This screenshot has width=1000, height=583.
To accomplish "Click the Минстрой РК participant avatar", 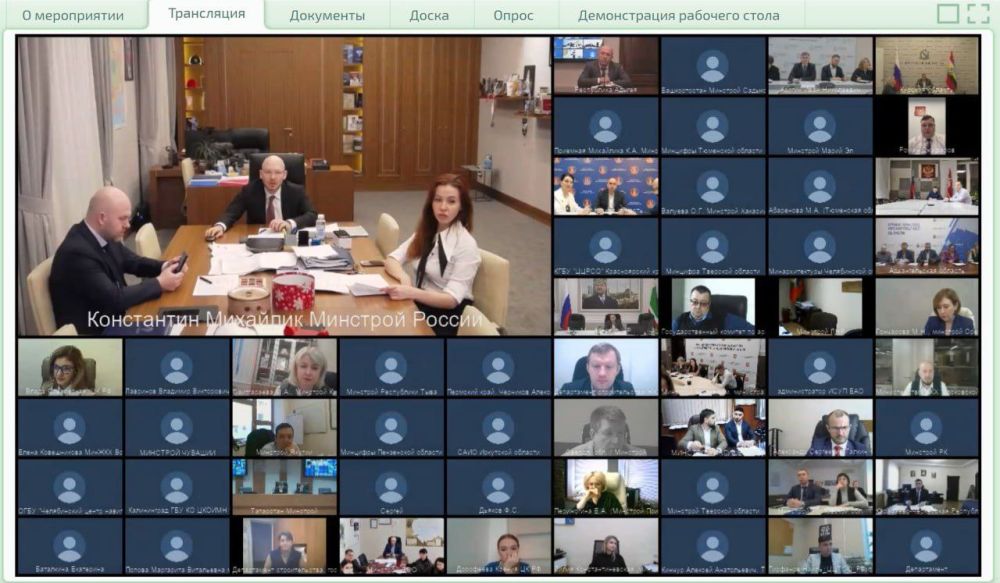I will click(x=926, y=427).
